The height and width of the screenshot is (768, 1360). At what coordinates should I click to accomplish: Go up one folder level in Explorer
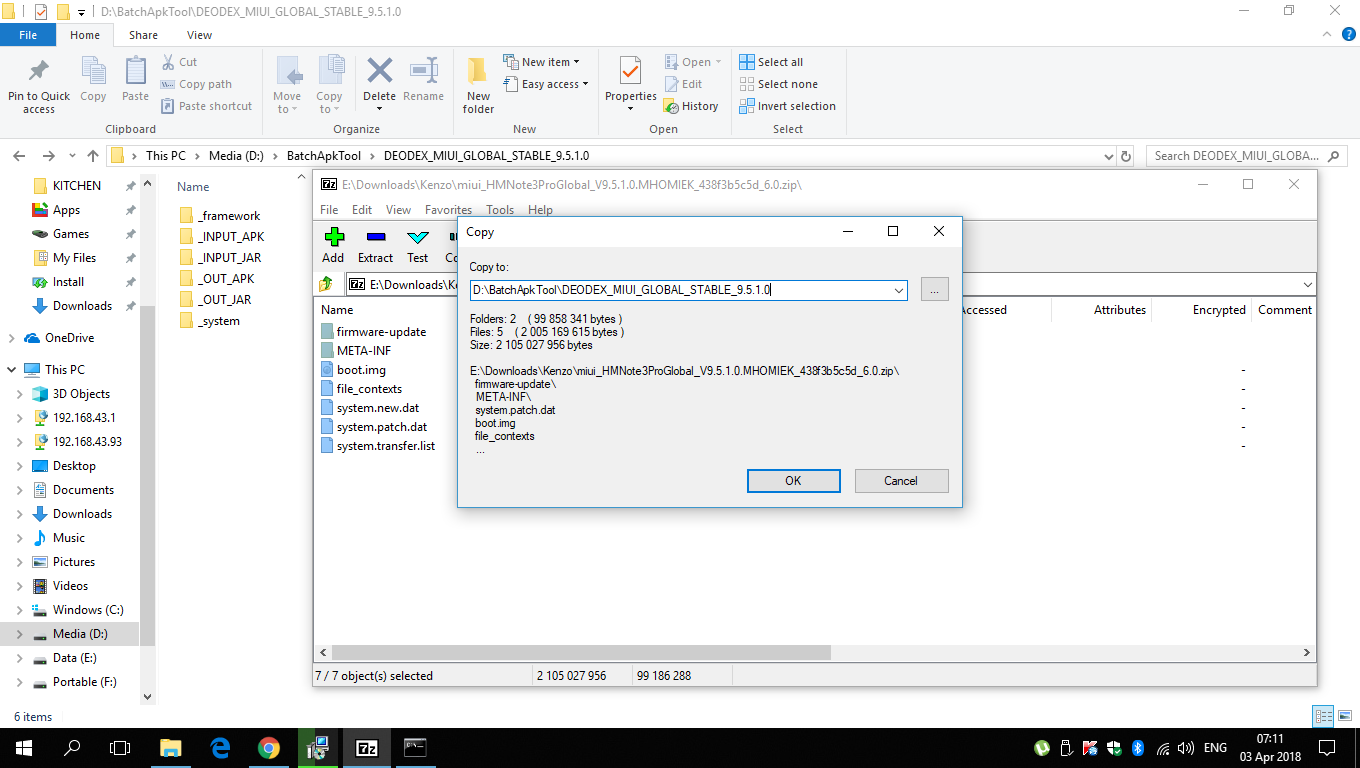(x=93, y=156)
